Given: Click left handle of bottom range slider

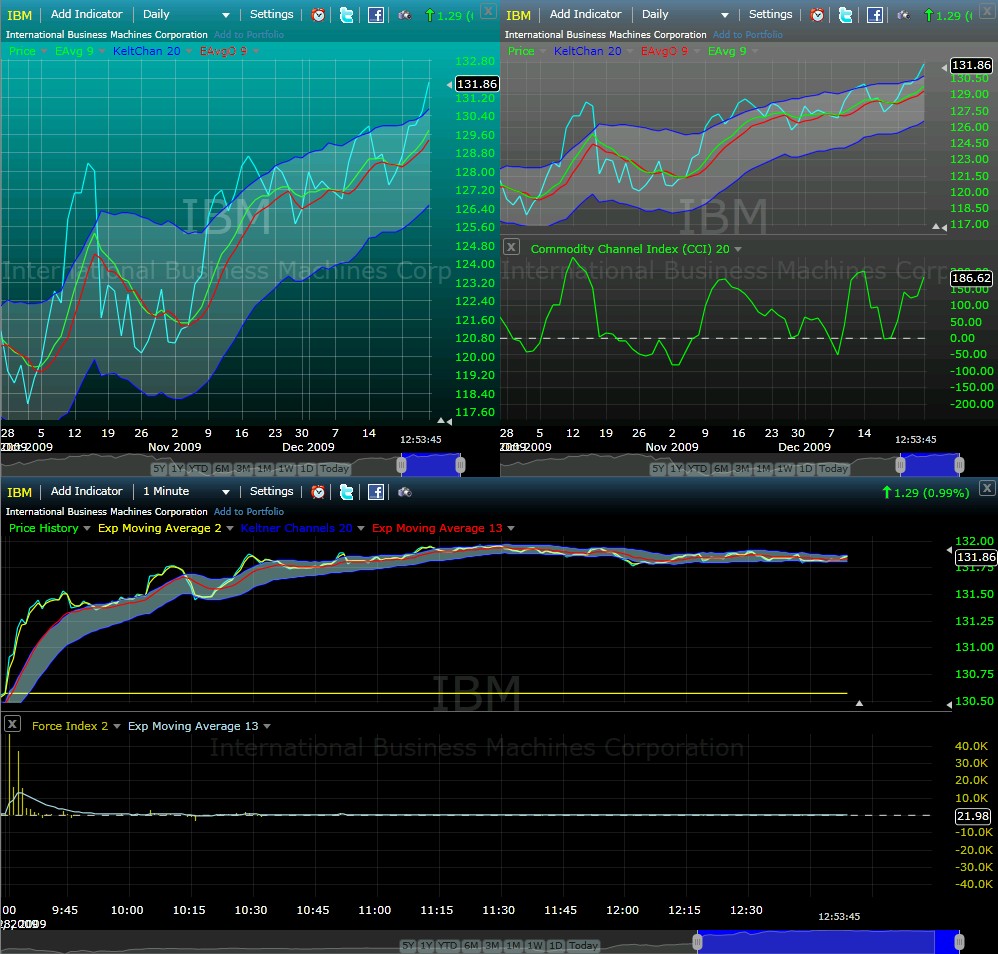Looking at the screenshot, I should [697, 941].
